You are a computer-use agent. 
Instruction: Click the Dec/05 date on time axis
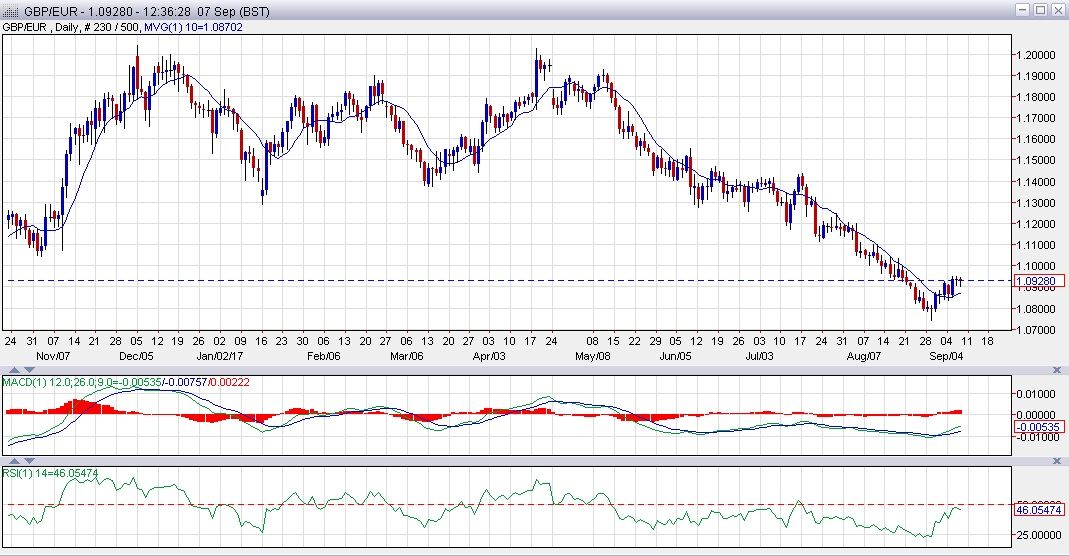tap(137, 355)
